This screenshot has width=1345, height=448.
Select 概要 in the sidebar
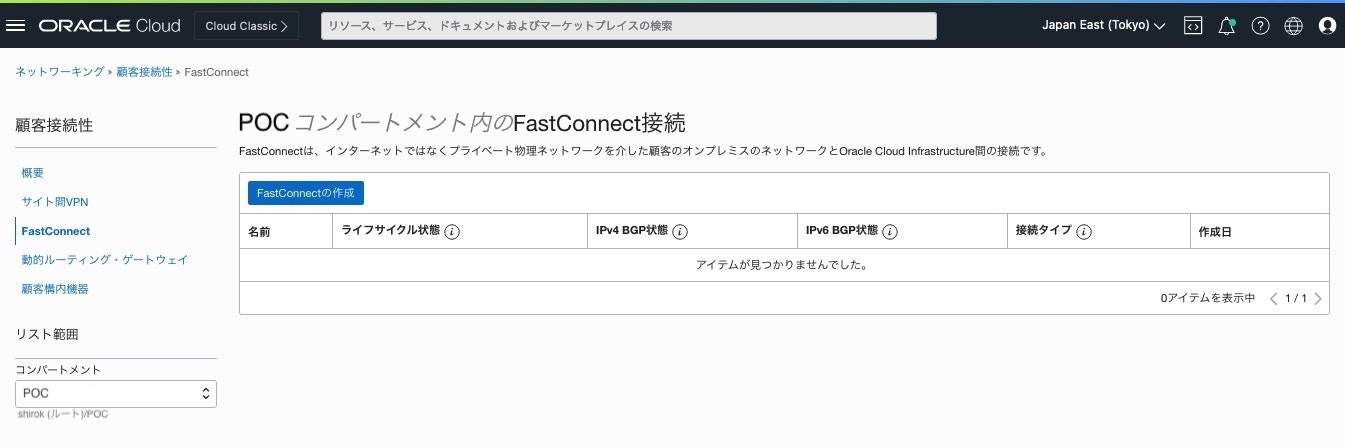coord(33,173)
